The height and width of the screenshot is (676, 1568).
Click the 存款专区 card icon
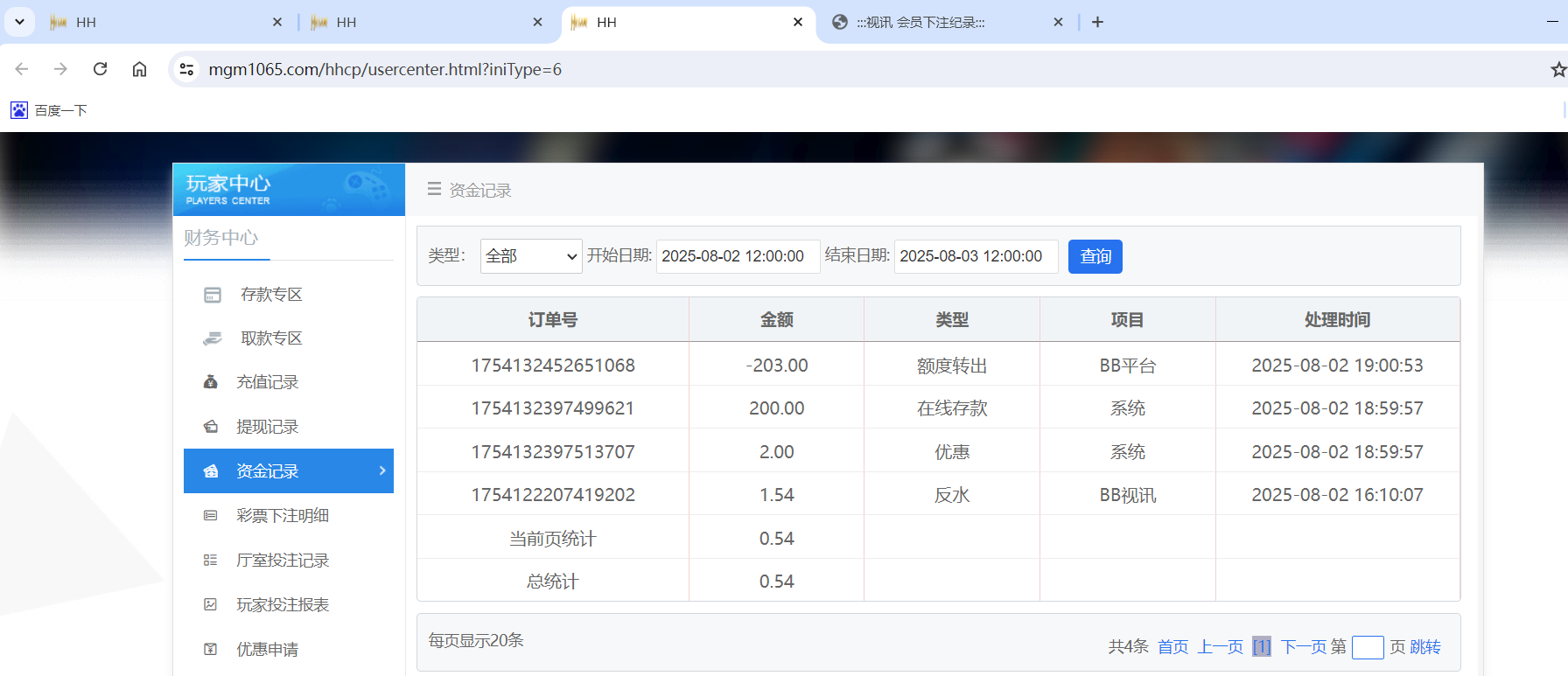[213, 295]
